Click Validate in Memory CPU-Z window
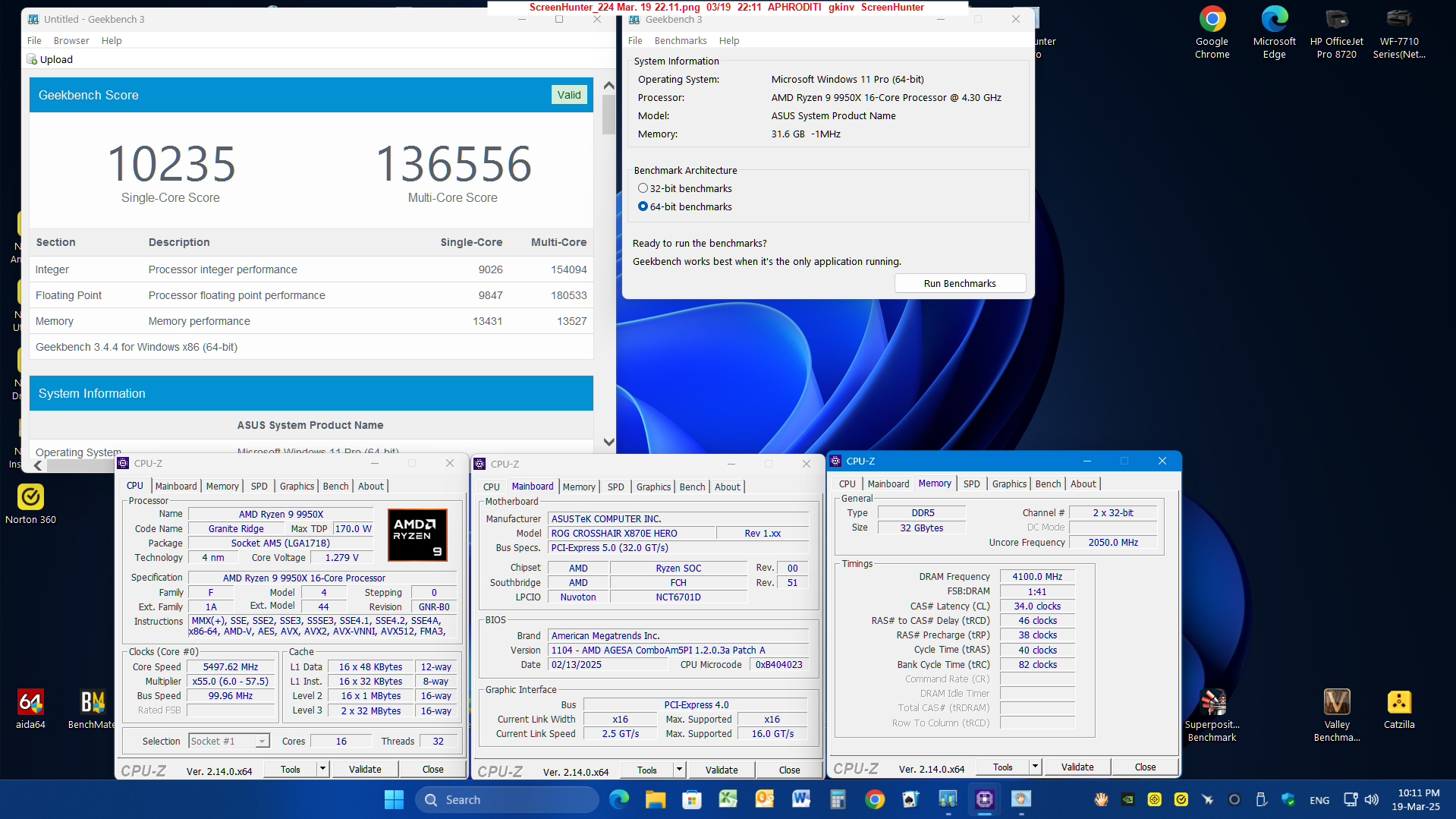Viewport: 1456px width, 819px height. click(x=1077, y=767)
